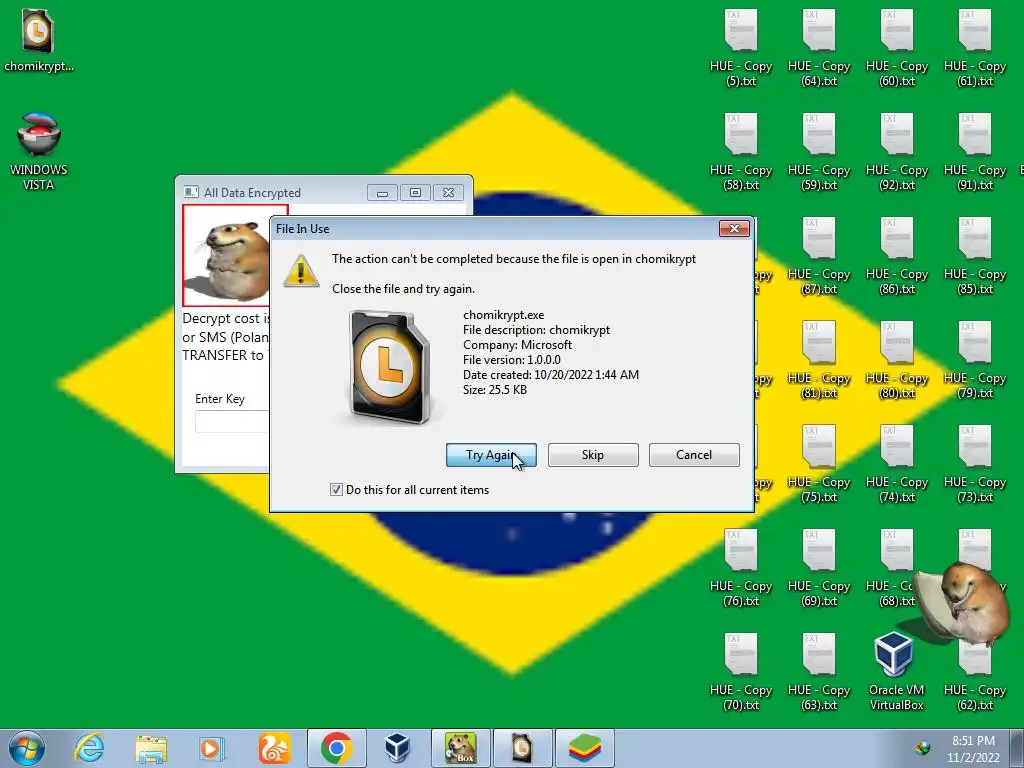Select chomikrypt desktop shortcut icon
Viewport: 1024px width, 768px height.
click(39, 40)
